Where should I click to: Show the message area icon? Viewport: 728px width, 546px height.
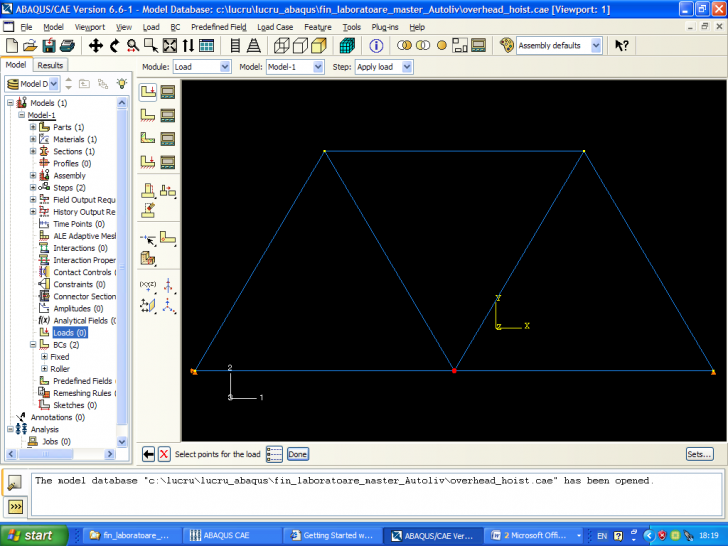(15, 483)
